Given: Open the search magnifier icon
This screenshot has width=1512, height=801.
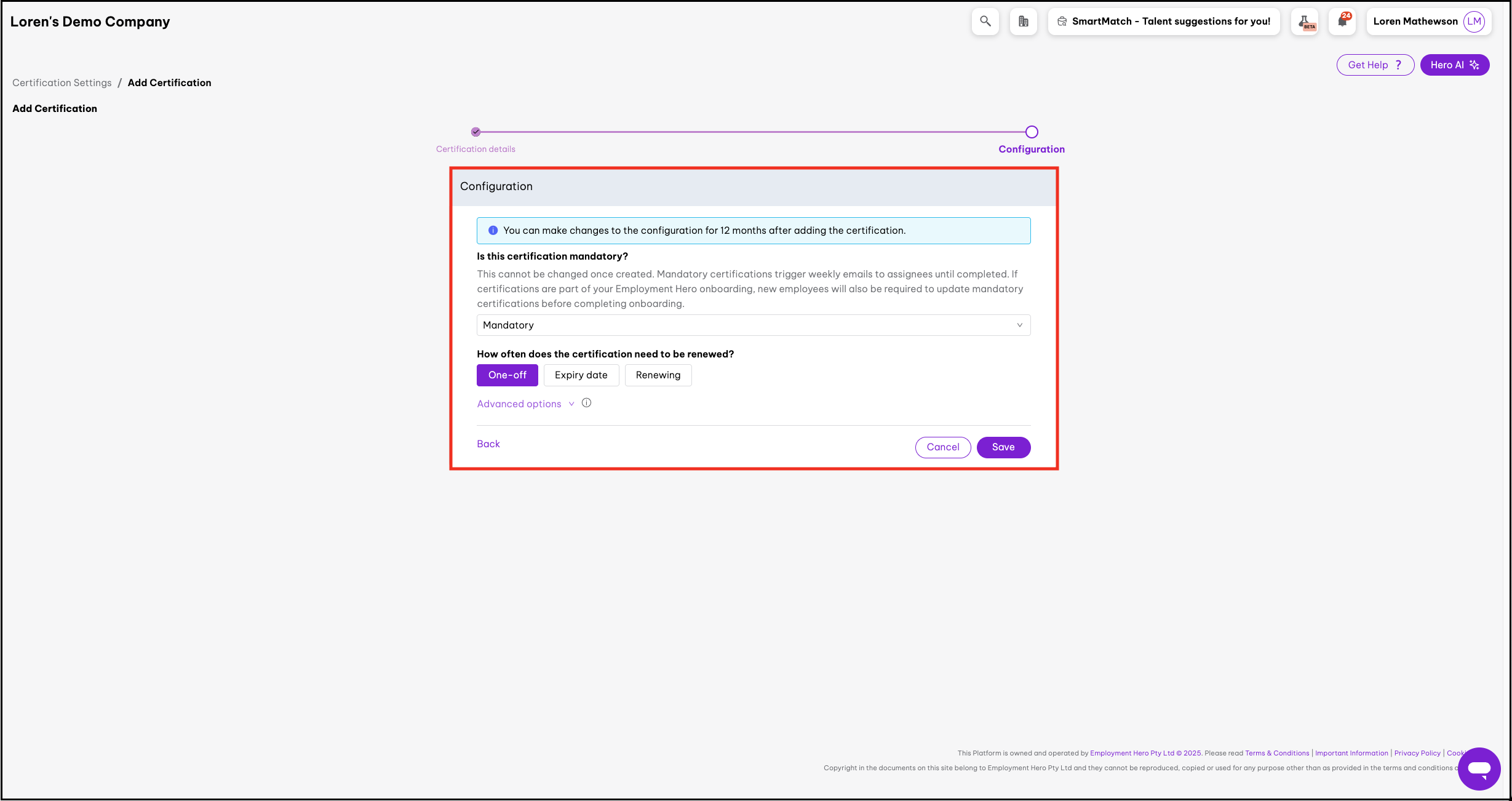Looking at the screenshot, I should tap(985, 22).
